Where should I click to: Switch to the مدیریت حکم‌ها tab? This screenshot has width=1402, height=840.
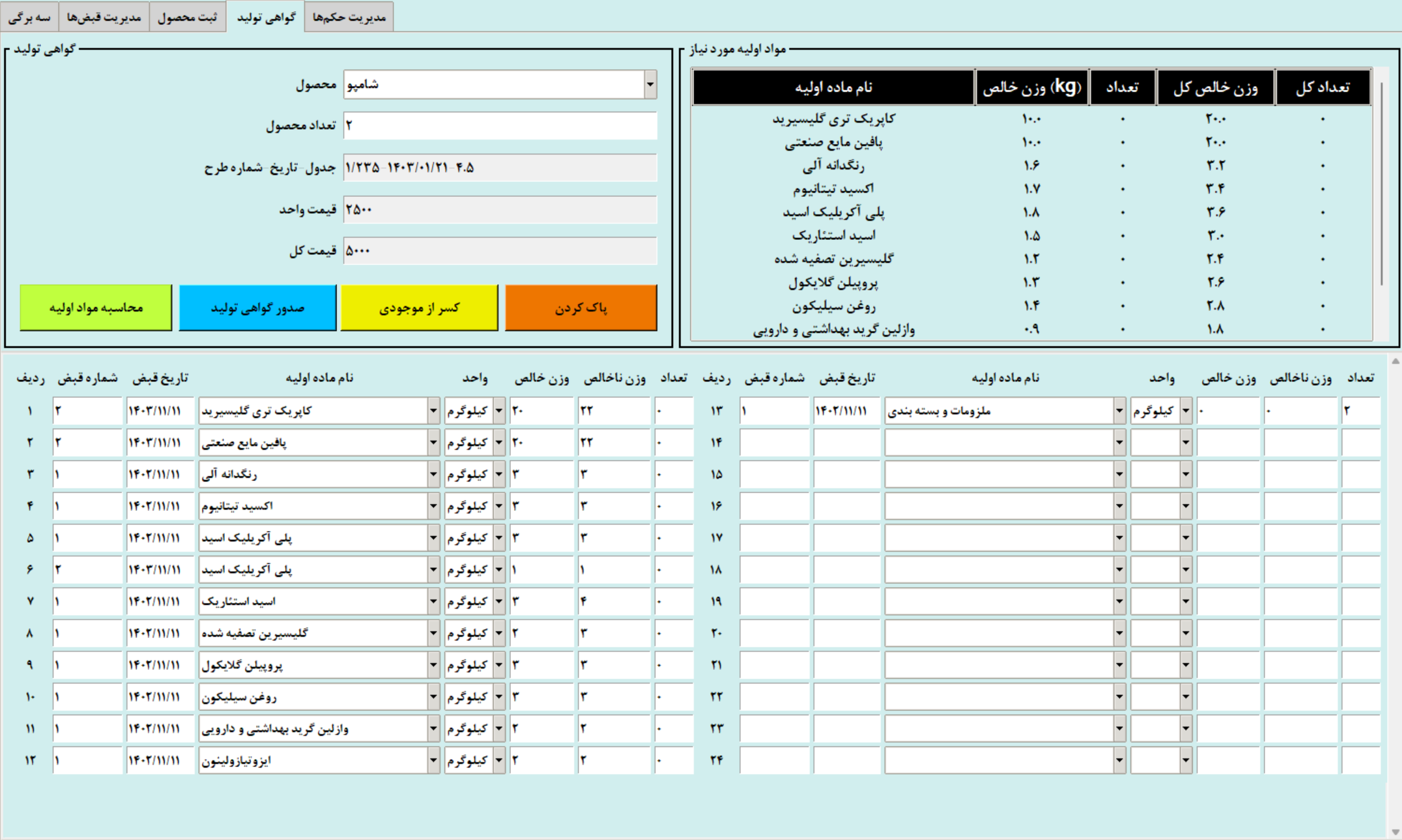349,17
